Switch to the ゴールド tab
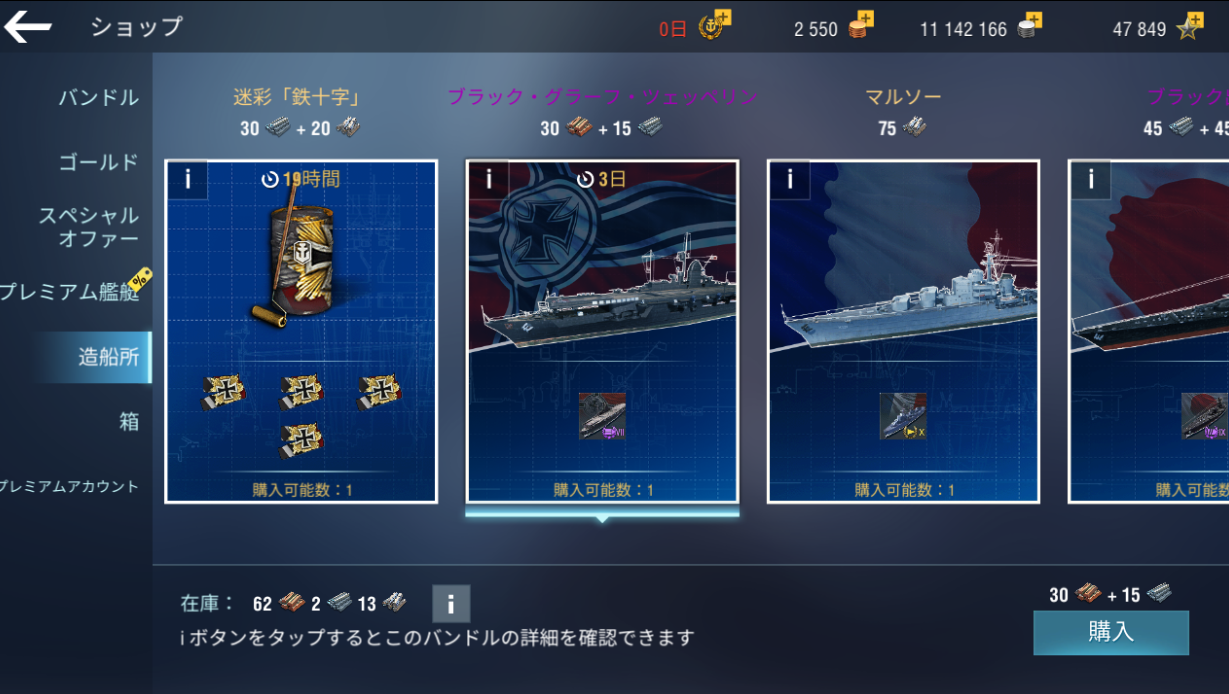 (x=98, y=162)
